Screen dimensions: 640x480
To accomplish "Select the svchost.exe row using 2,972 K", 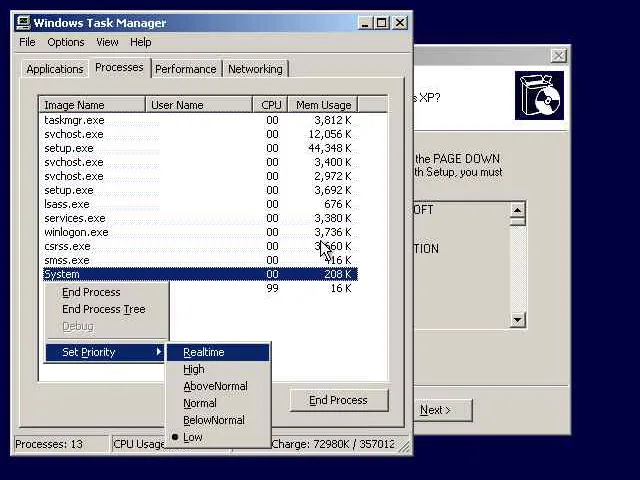I will tap(200, 176).
